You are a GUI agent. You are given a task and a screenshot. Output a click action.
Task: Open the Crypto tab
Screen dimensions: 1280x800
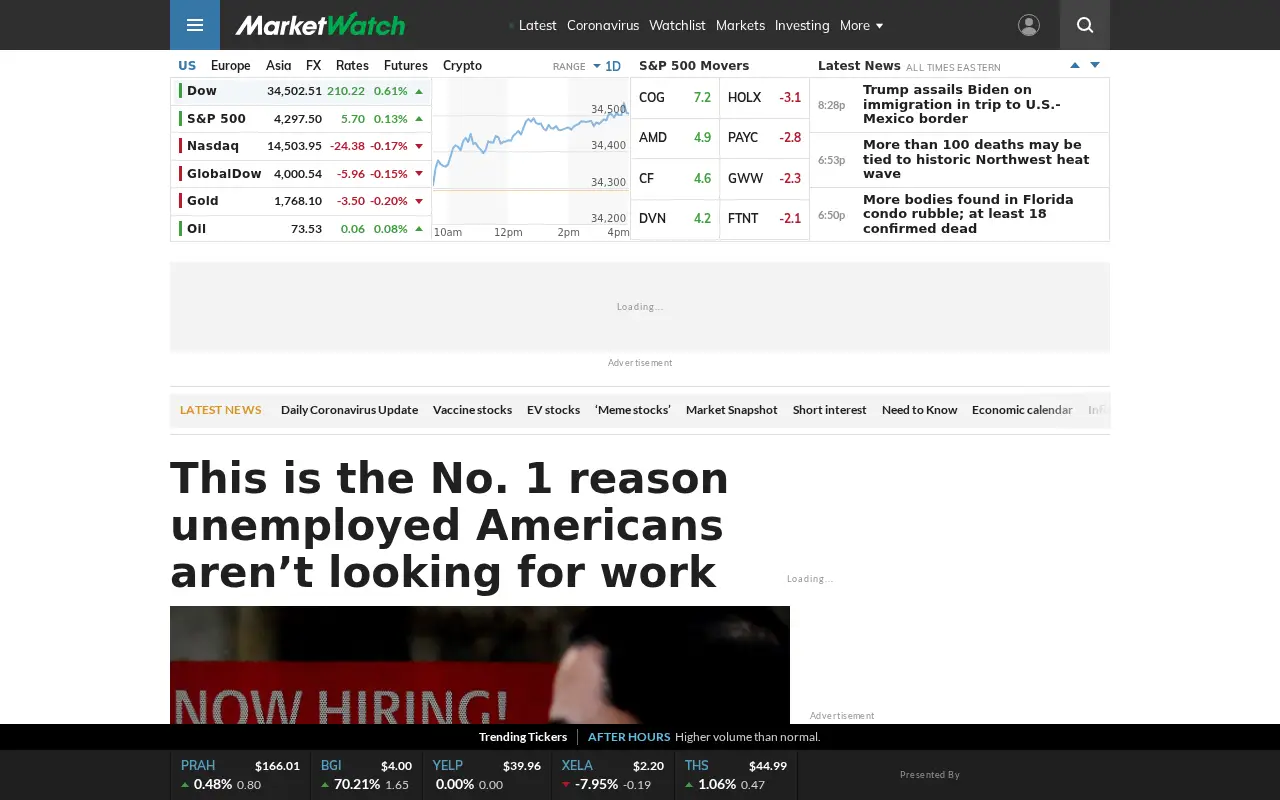(462, 65)
